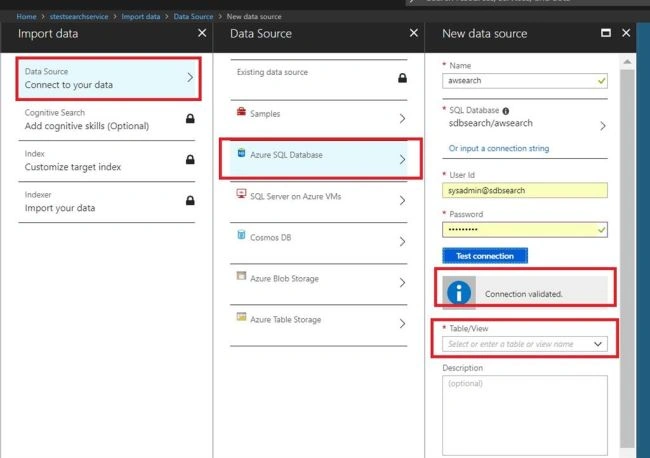Click the Azure SQL Database icon

[x=241, y=153]
